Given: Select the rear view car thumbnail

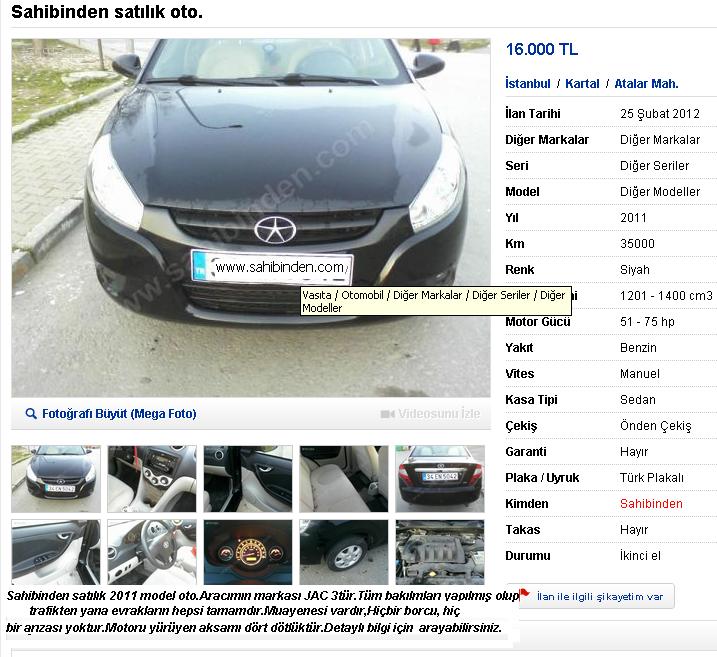Looking at the screenshot, I should (440, 479).
